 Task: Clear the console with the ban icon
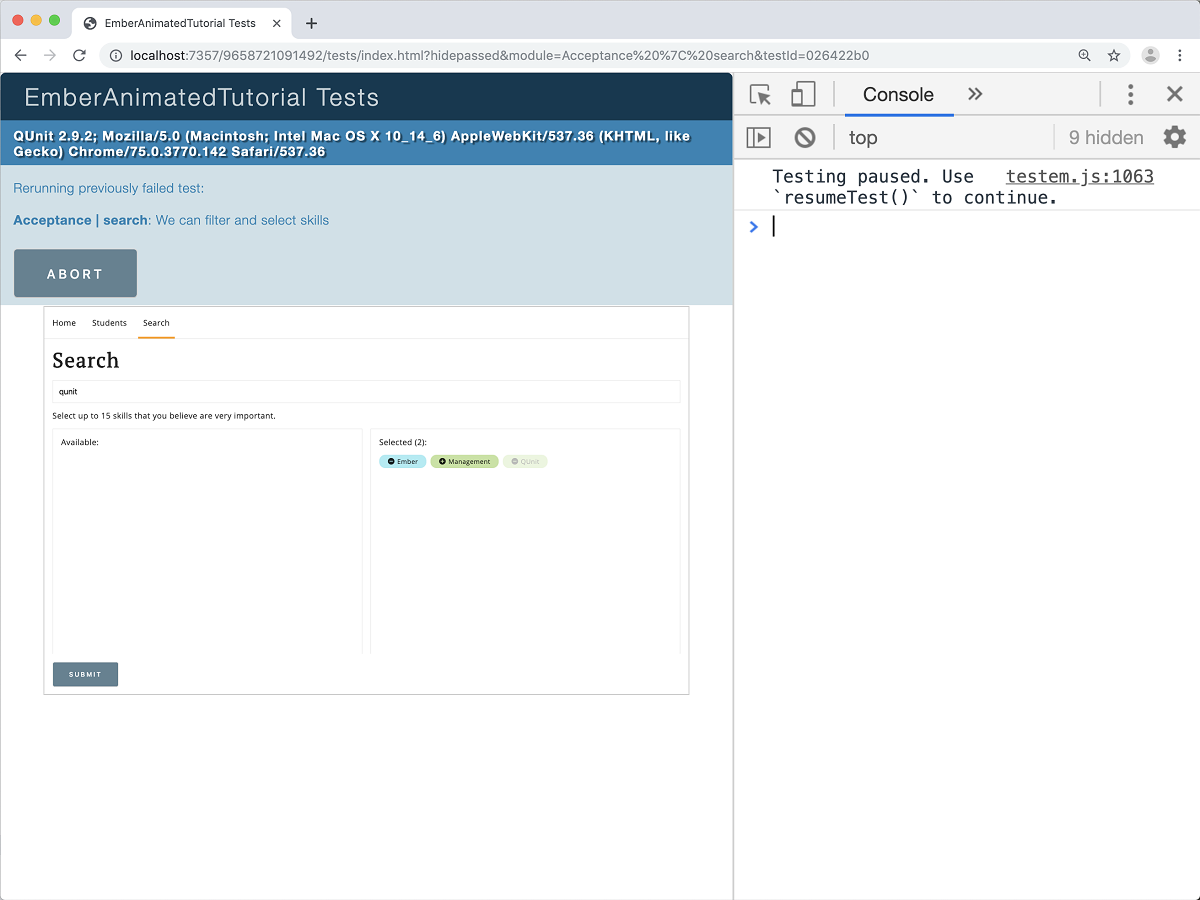tap(805, 138)
